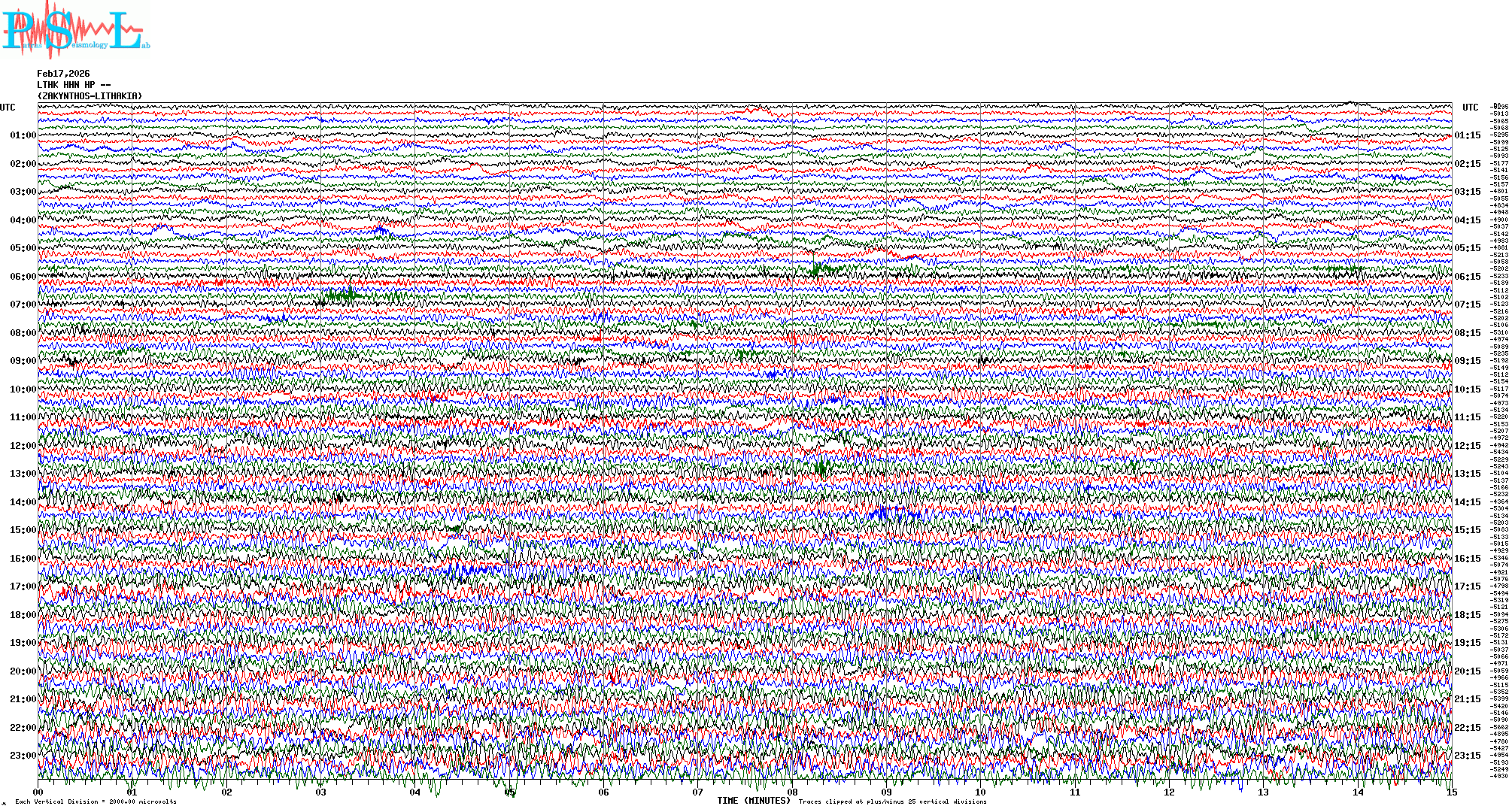Select the 23:00 hour marker on left
1512x812 pixels.
tap(23, 756)
